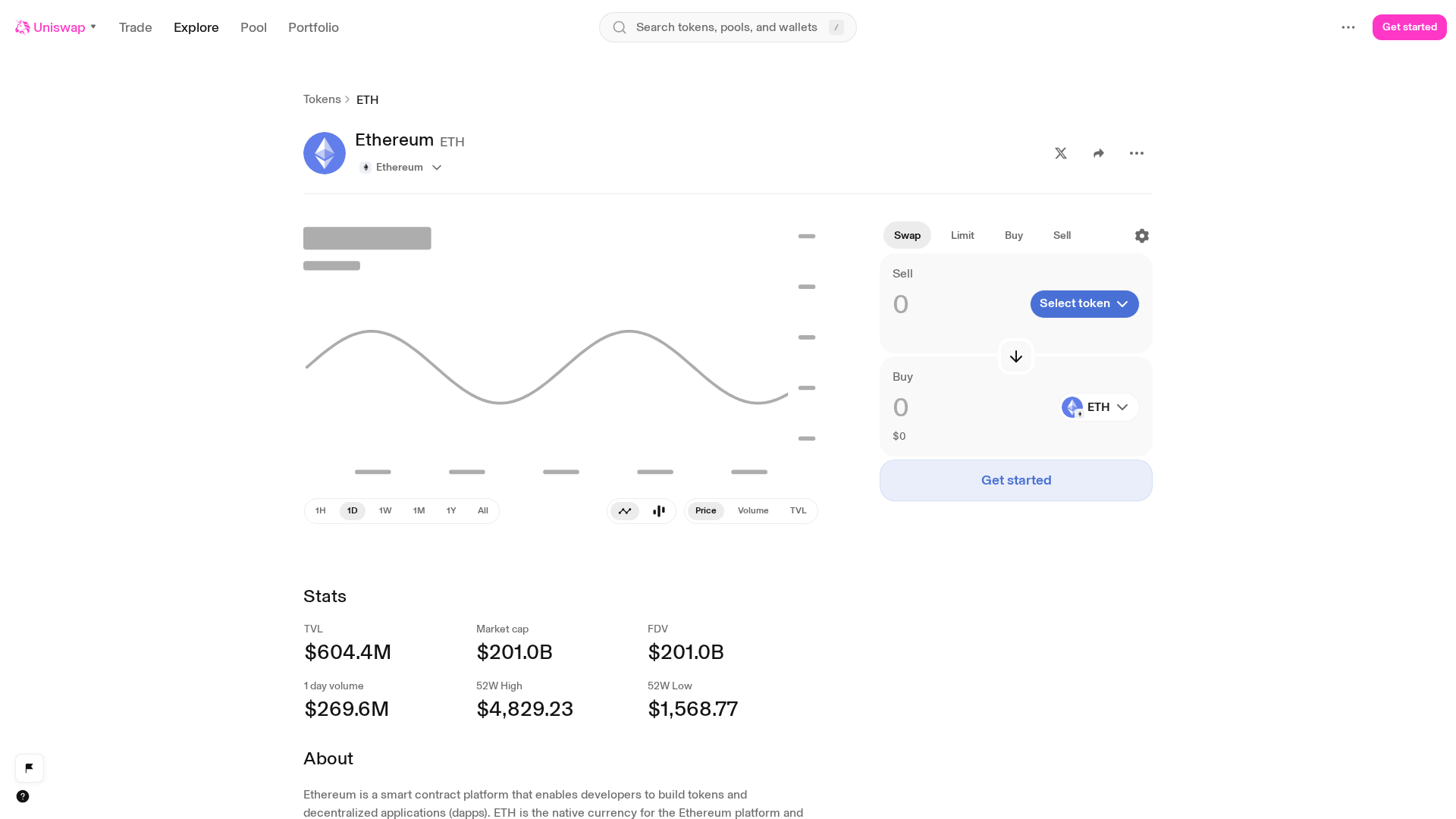Switch to the Buy tab

[1014, 236]
